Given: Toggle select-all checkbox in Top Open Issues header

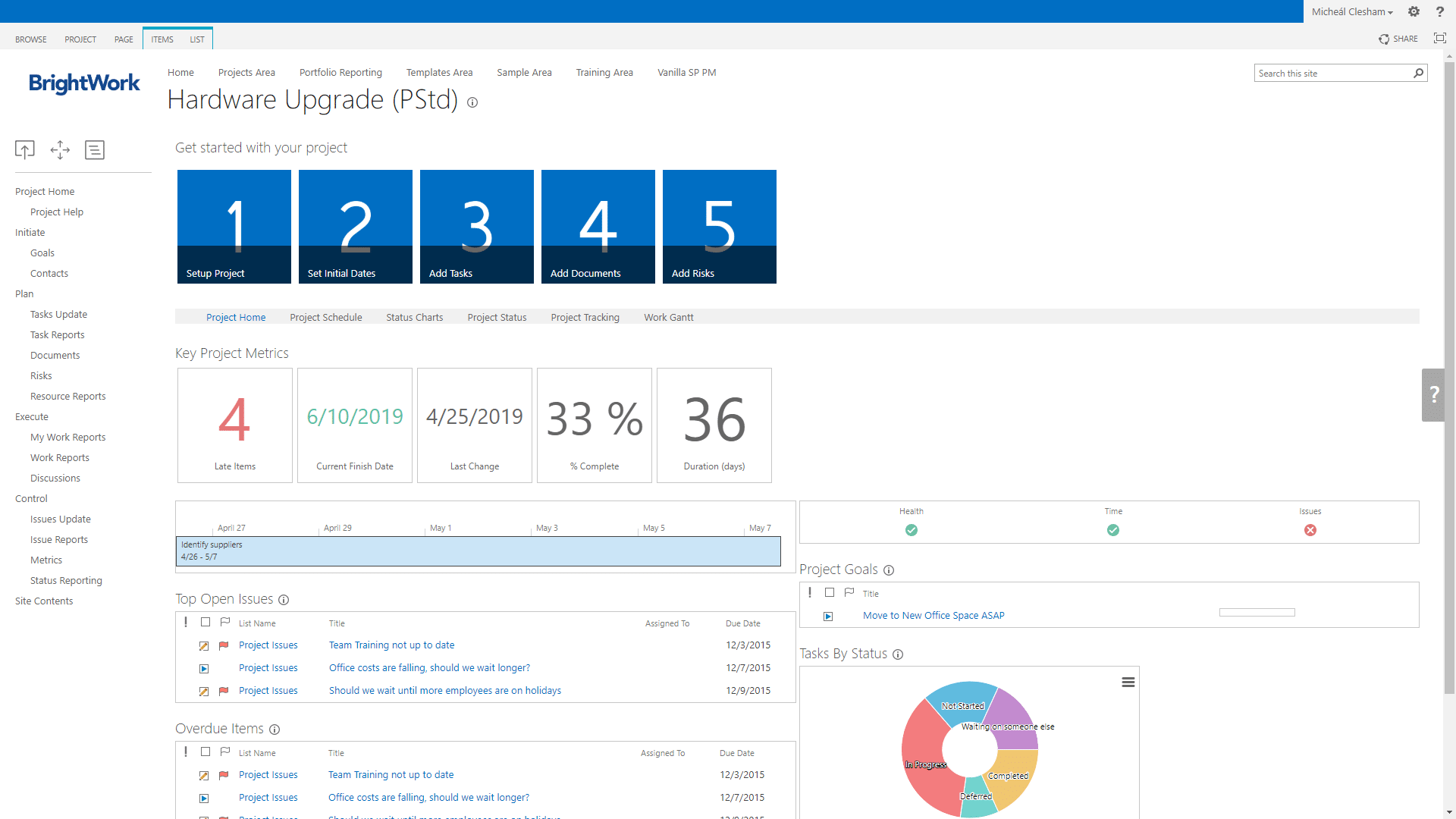Looking at the screenshot, I should coord(206,623).
